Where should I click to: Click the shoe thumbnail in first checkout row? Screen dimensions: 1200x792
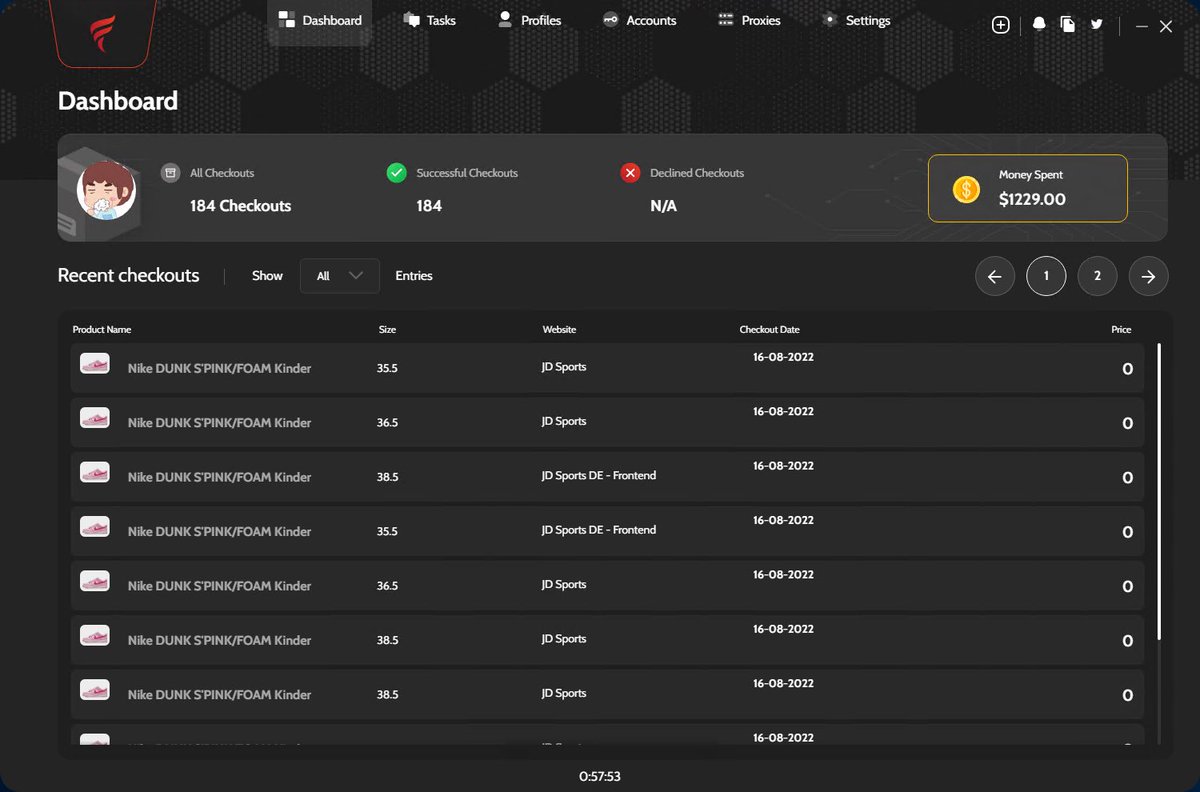pyautogui.click(x=95, y=364)
